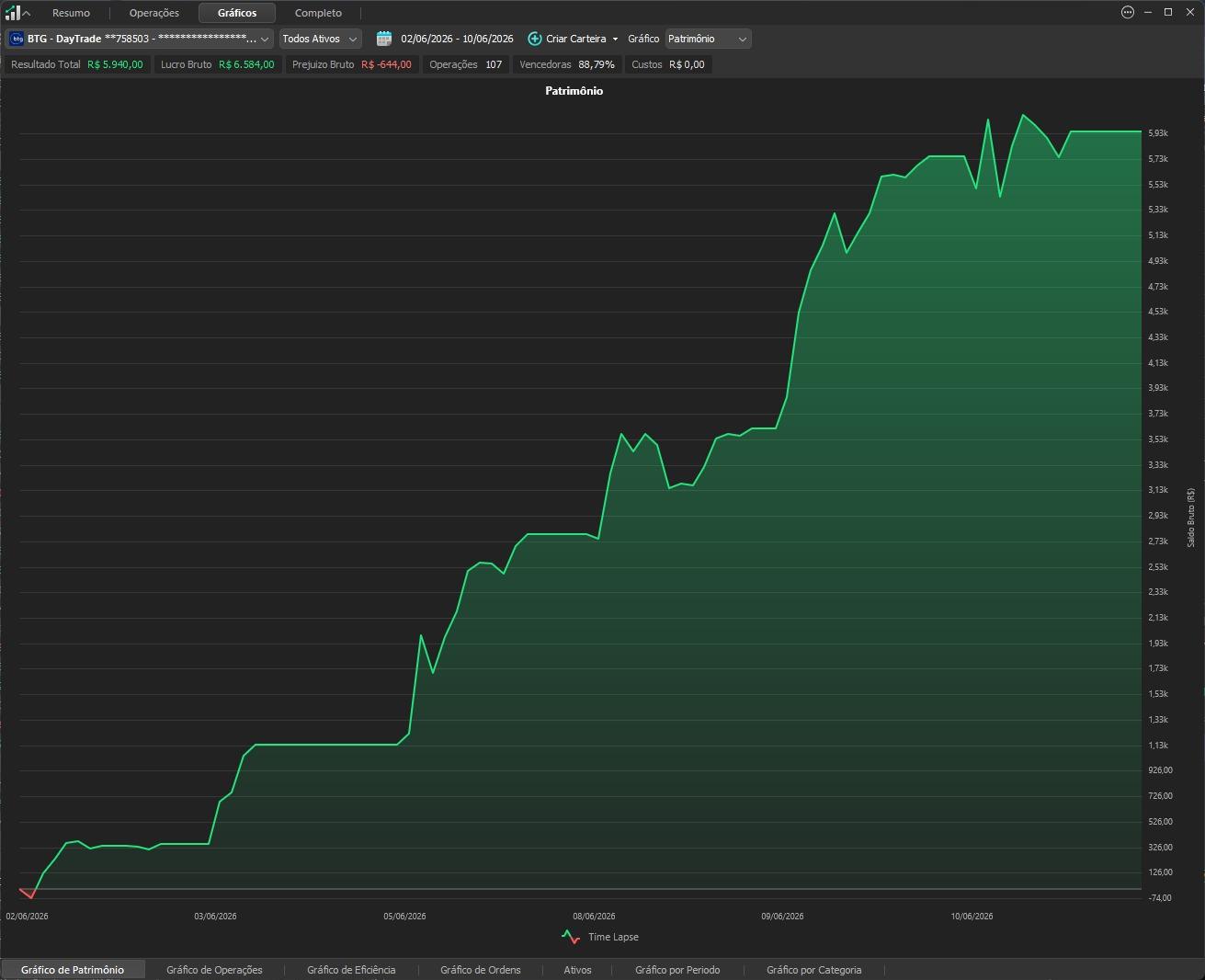Click the bar chart app logo icon
1205x980 pixels.
(13, 12)
